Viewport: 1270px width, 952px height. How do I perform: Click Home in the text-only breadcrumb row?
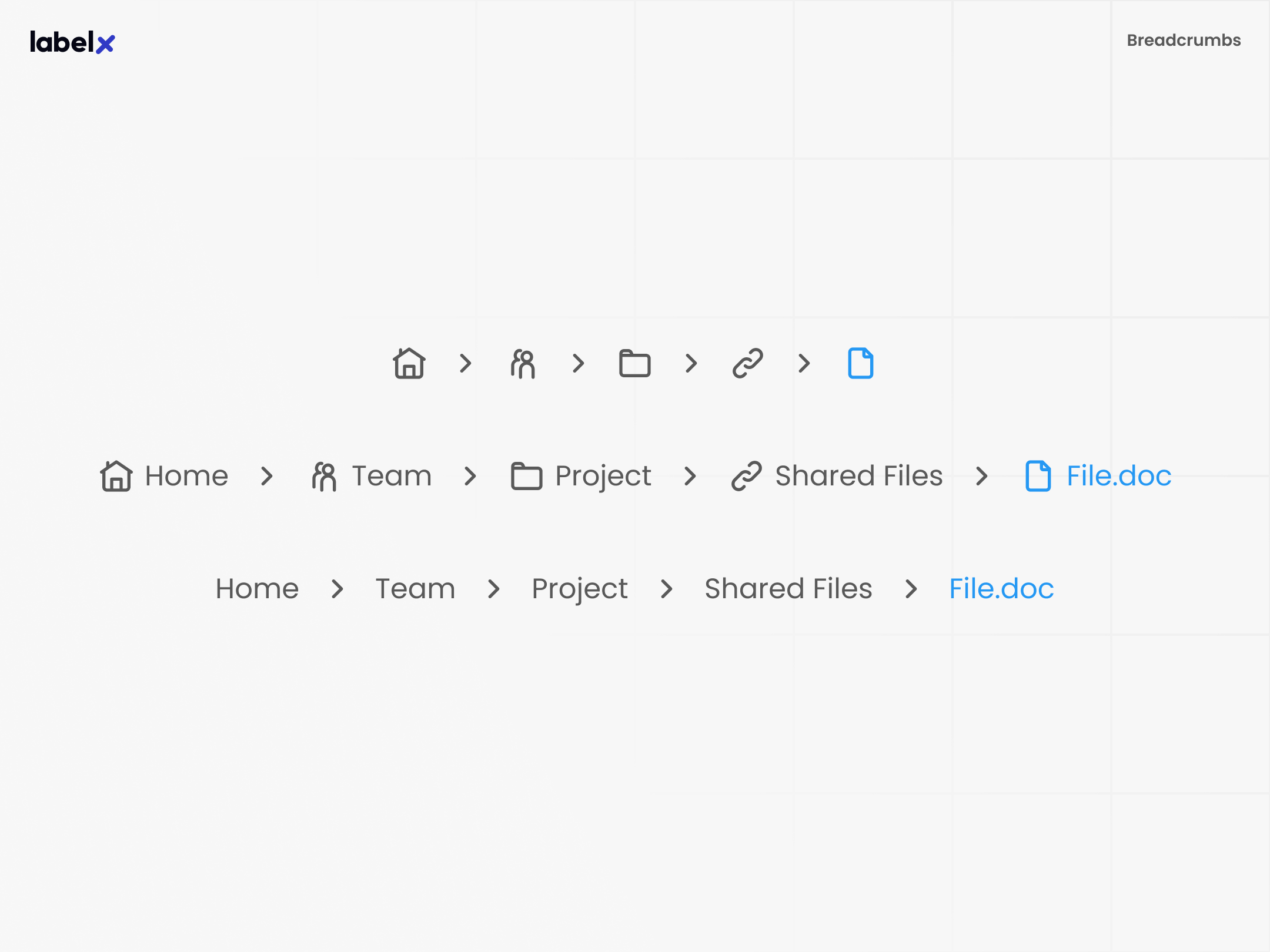257,588
